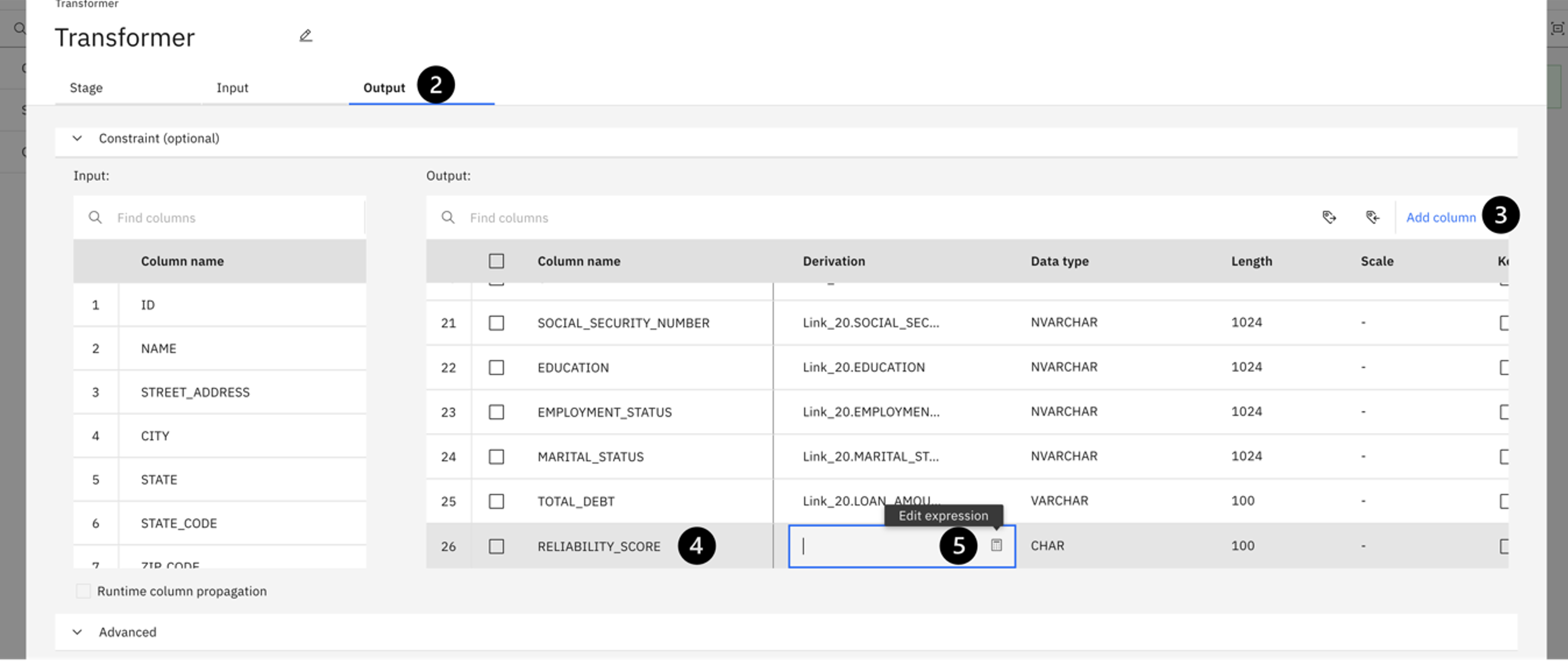Open the Input tab
The width and height of the screenshot is (1568, 661).
tap(232, 88)
